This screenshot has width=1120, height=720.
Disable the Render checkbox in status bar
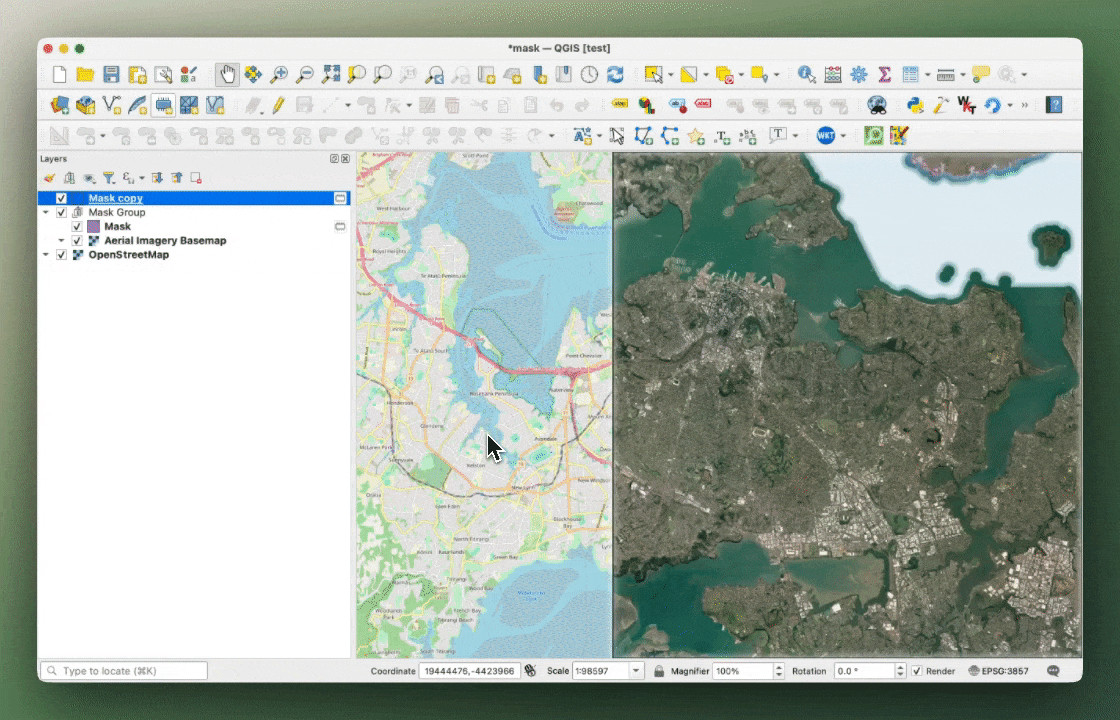tap(917, 671)
